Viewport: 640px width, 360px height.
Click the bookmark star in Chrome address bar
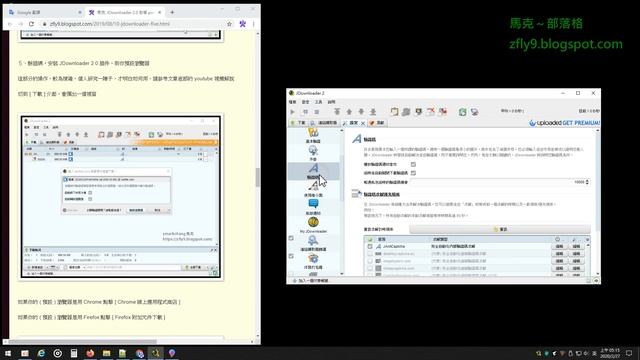(x=229, y=24)
